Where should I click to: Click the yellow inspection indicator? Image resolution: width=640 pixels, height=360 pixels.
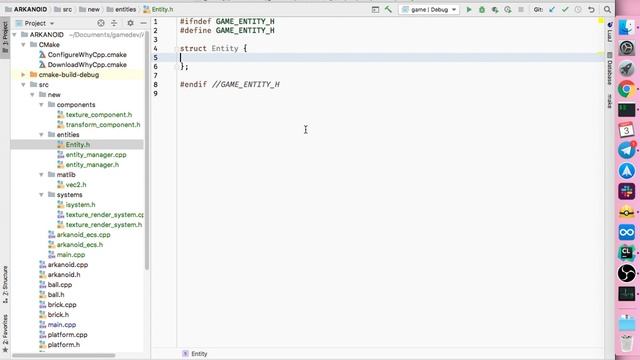coord(601,21)
